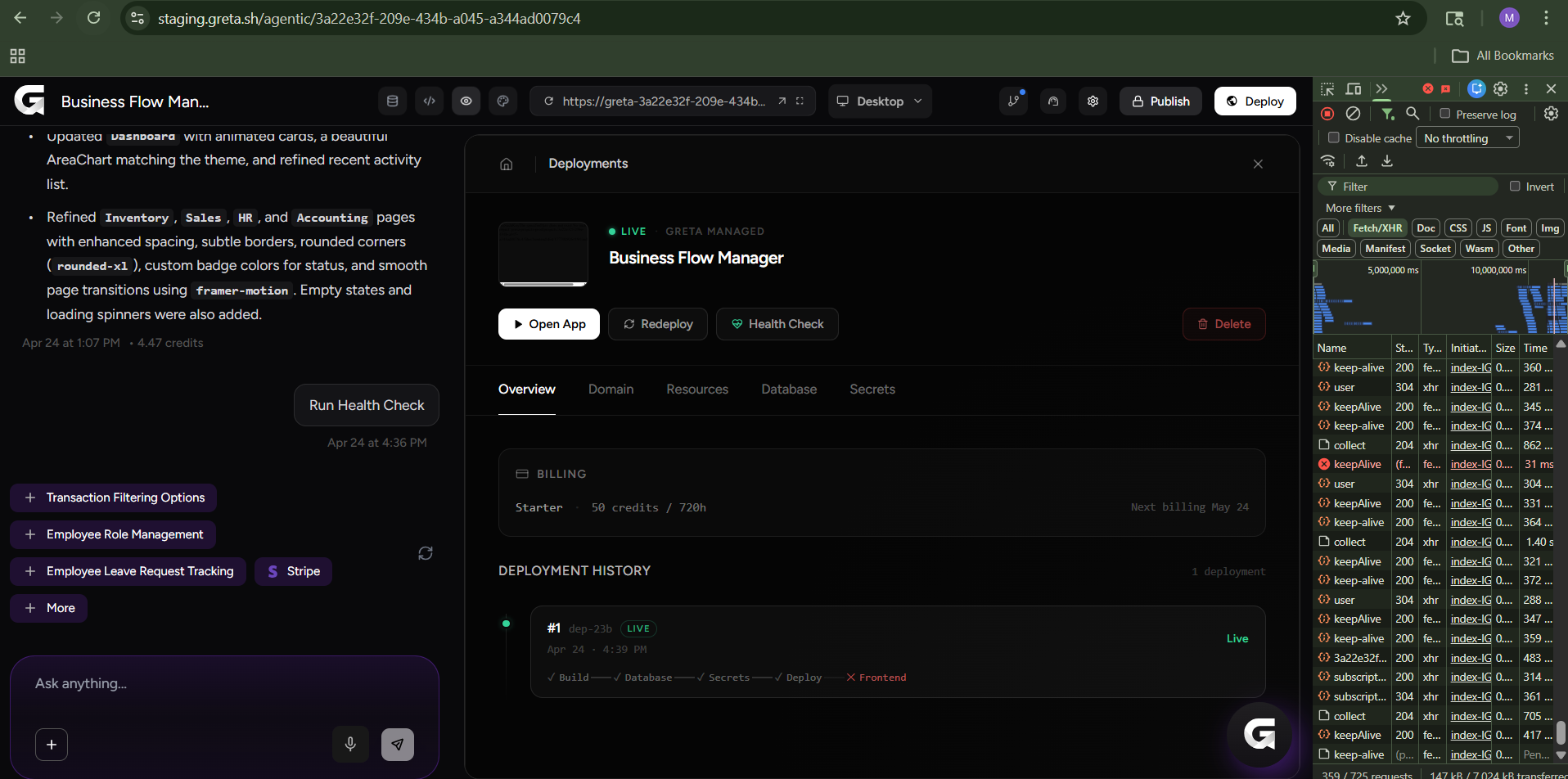Add Transaction Filtering Options suggestion
The image size is (1568, 779).
(x=114, y=498)
